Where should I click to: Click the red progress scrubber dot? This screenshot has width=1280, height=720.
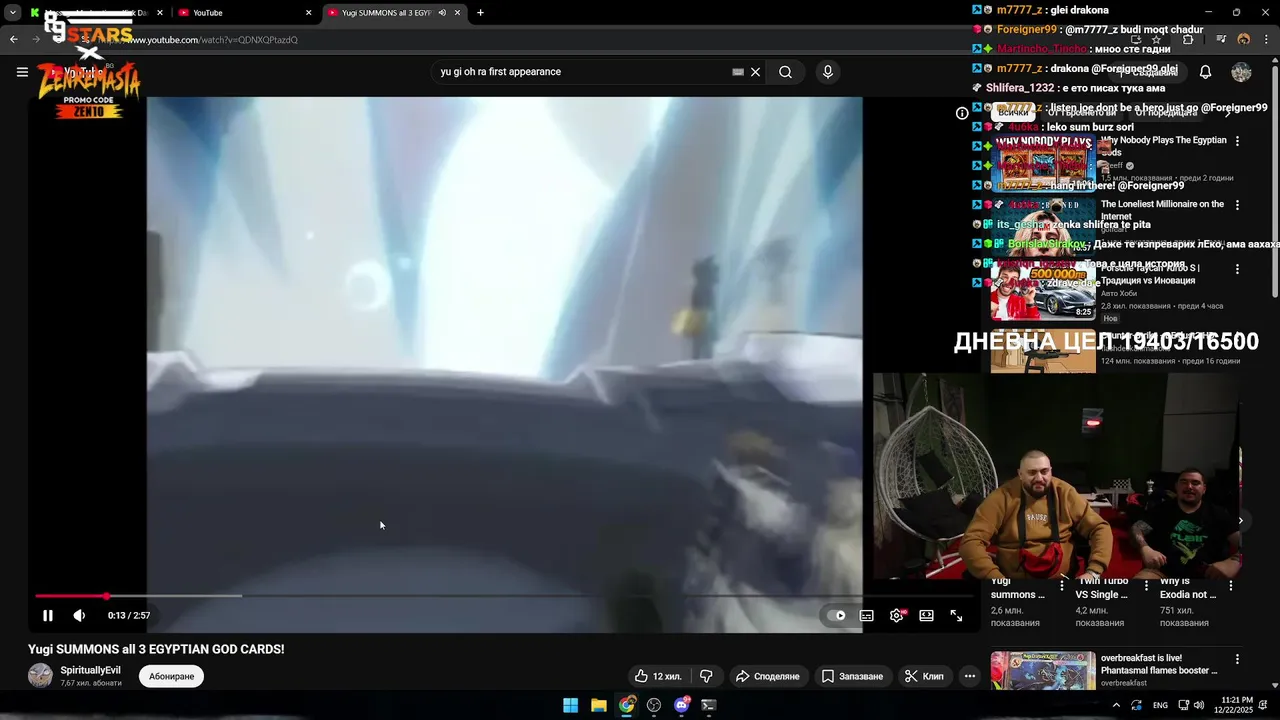[x=106, y=596]
